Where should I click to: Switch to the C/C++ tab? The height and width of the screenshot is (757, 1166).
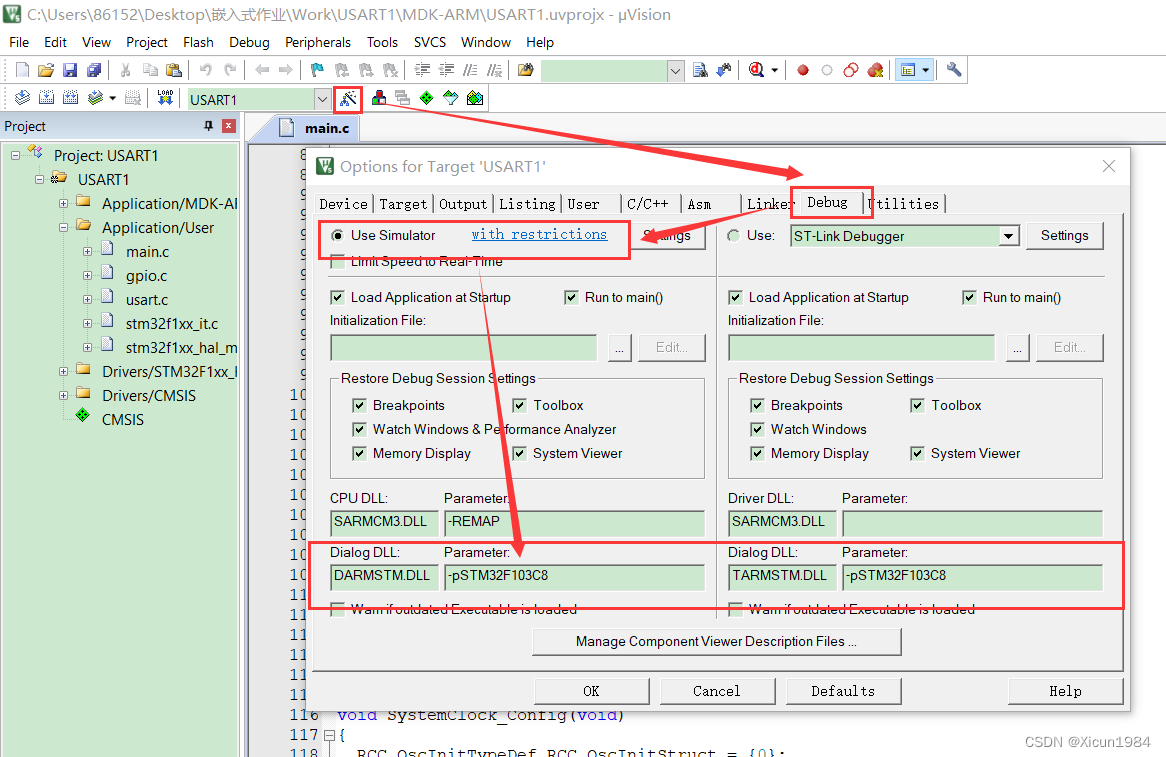[x=648, y=204]
